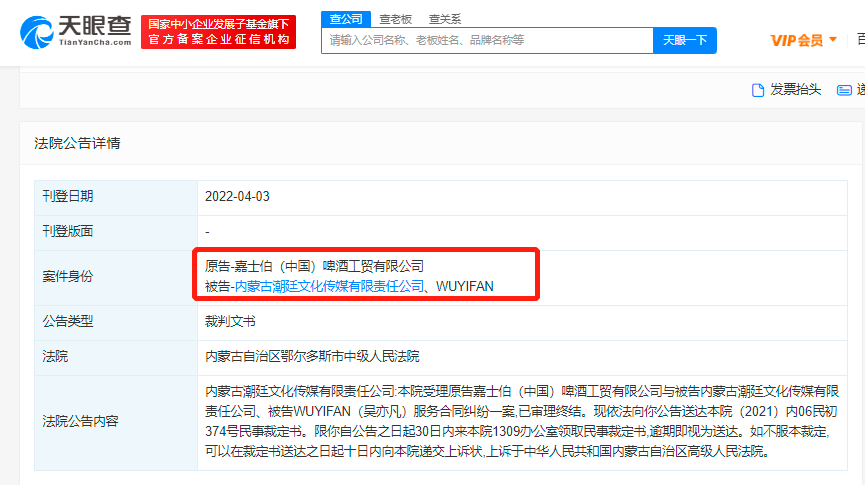Click the 刊登日期 row label
The height and width of the screenshot is (485, 865).
[68, 196]
